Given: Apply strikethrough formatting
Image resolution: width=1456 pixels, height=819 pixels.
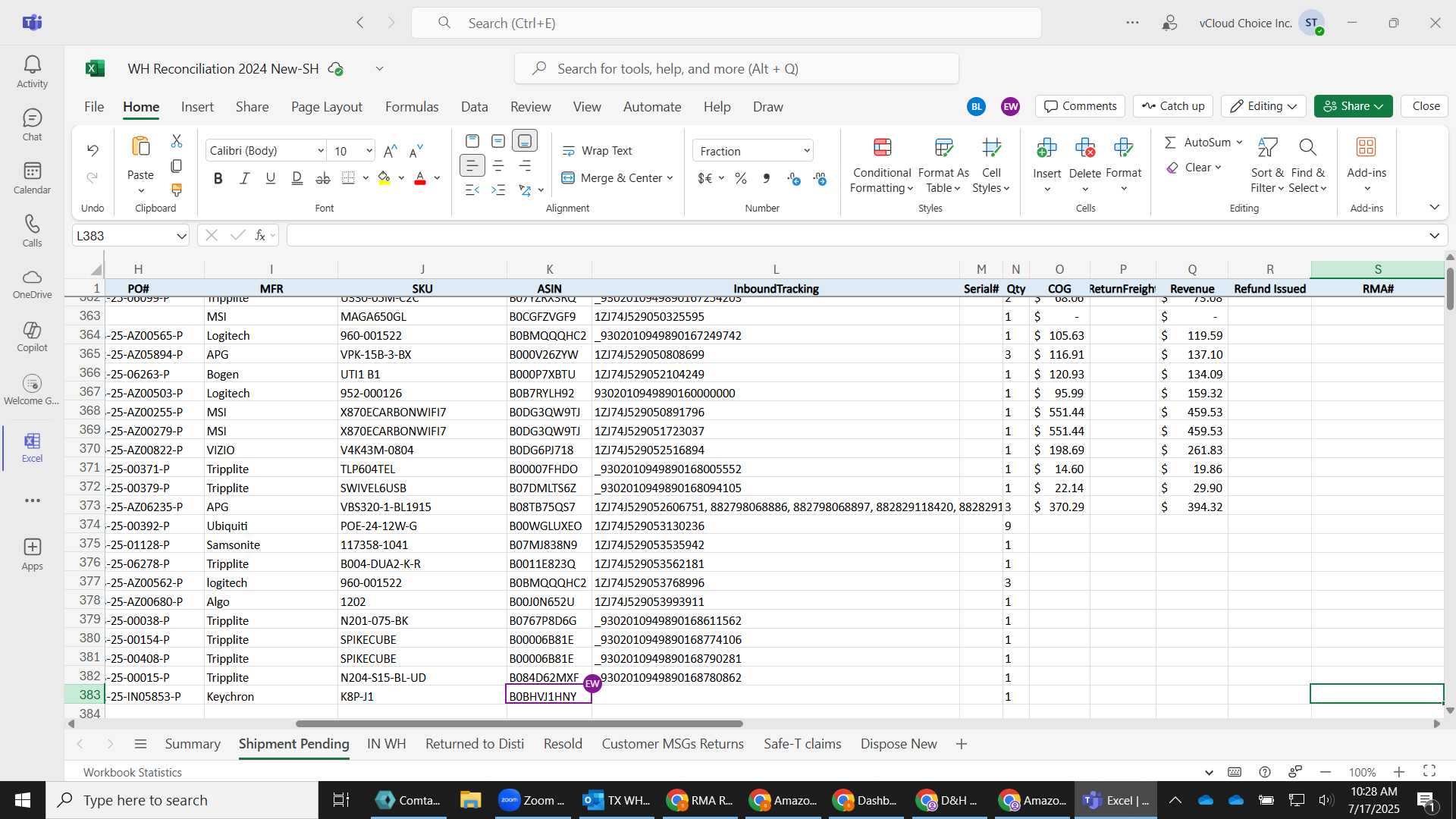Looking at the screenshot, I should pyautogui.click(x=323, y=178).
